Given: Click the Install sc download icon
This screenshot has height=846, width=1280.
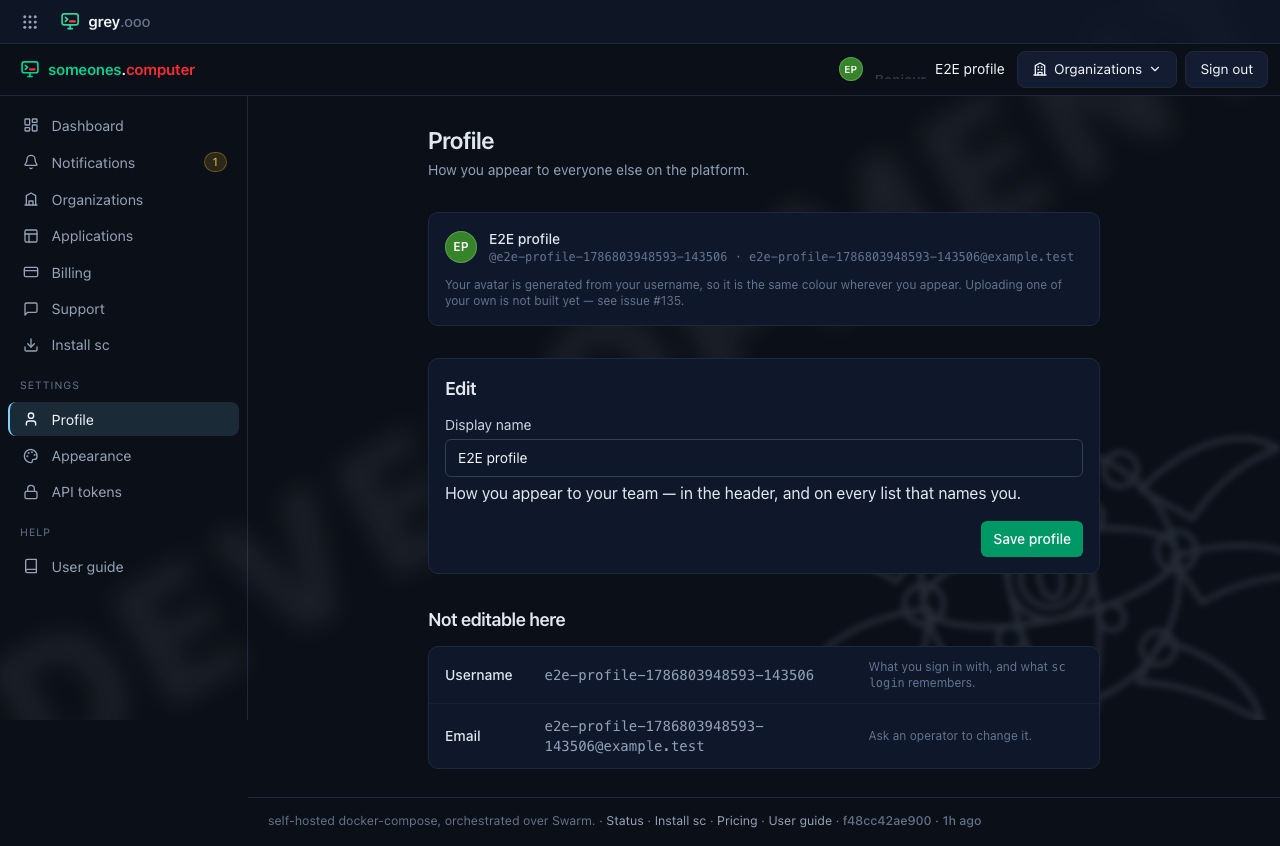Looking at the screenshot, I should [31, 345].
